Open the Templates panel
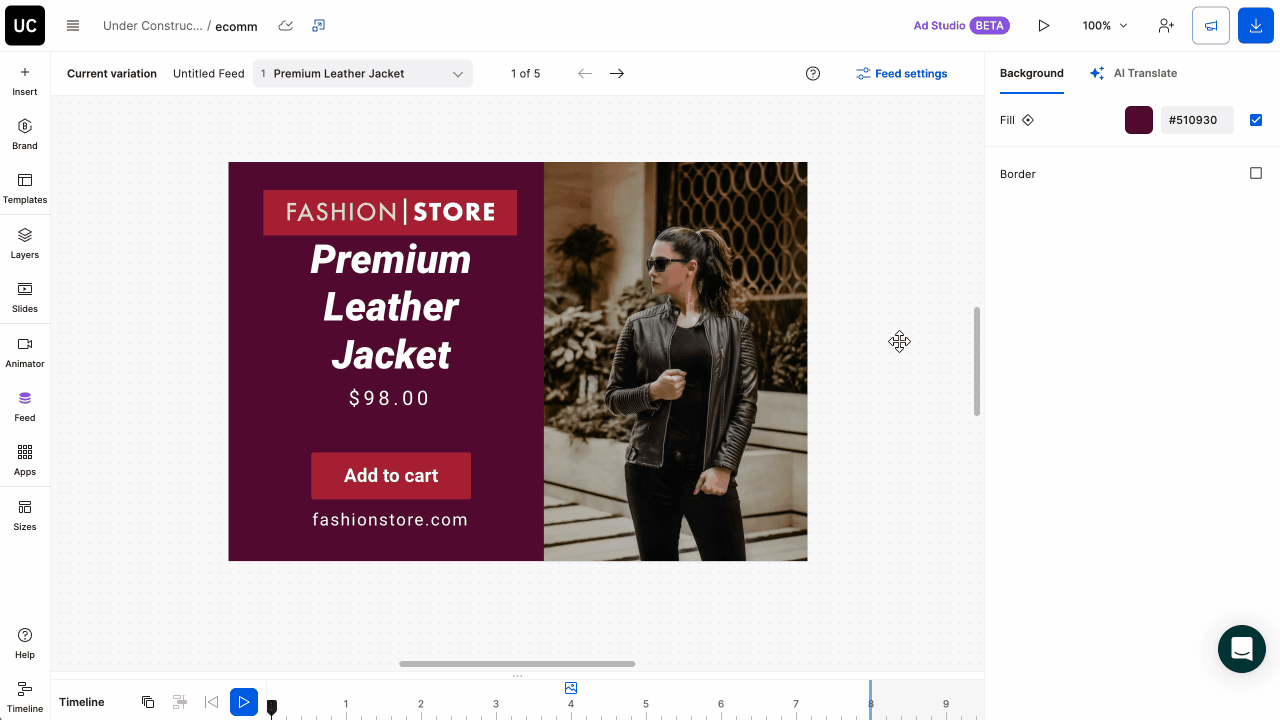1280x720 pixels. click(x=25, y=188)
